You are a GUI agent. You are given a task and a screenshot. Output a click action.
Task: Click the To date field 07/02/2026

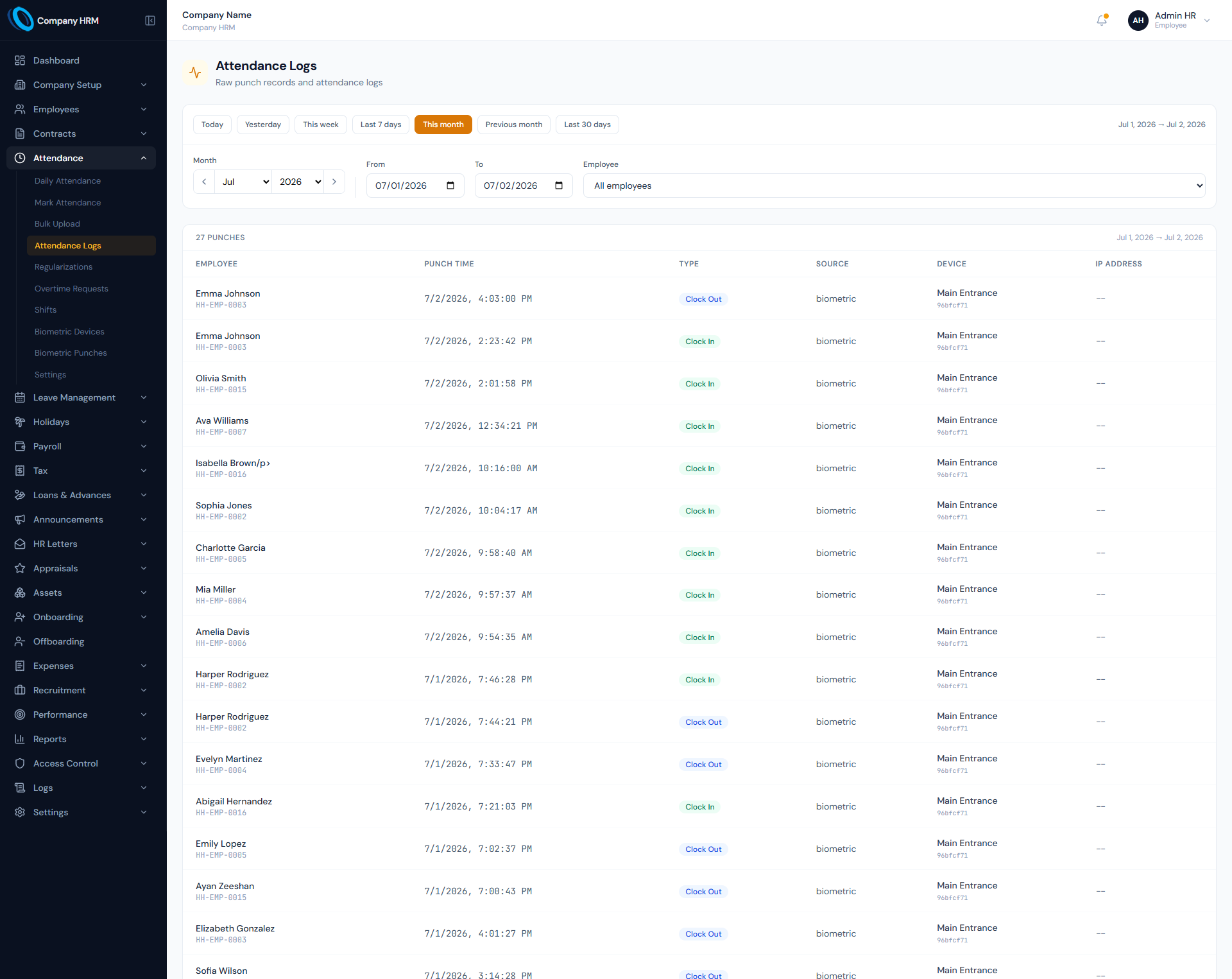(524, 186)
